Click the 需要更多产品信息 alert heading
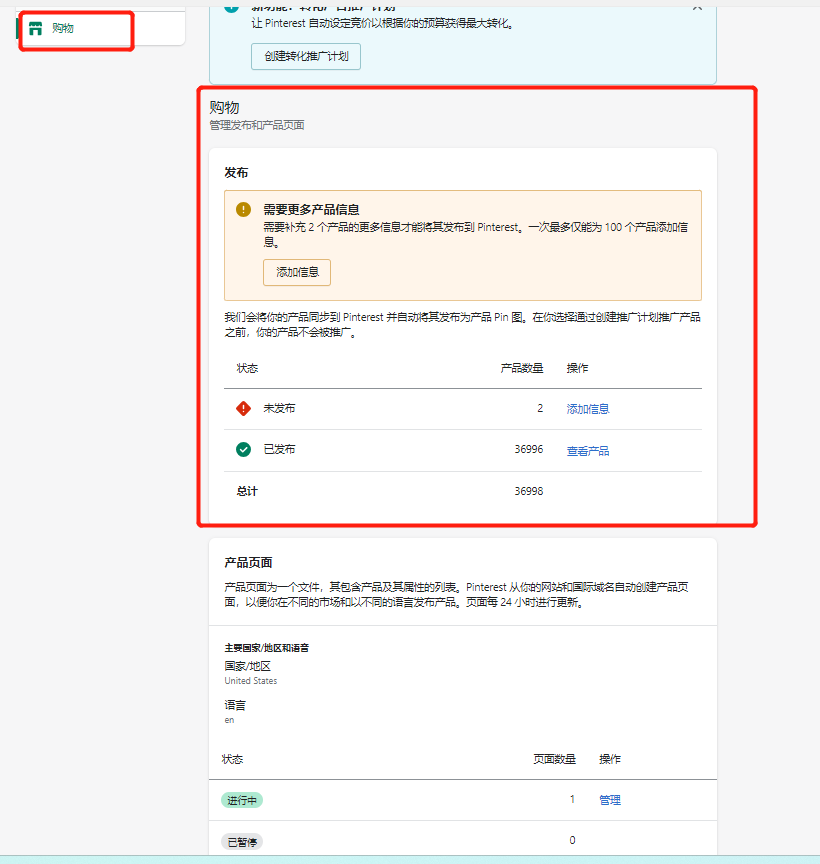Viewport: 820px width, 864px height. tap(311, 210)
